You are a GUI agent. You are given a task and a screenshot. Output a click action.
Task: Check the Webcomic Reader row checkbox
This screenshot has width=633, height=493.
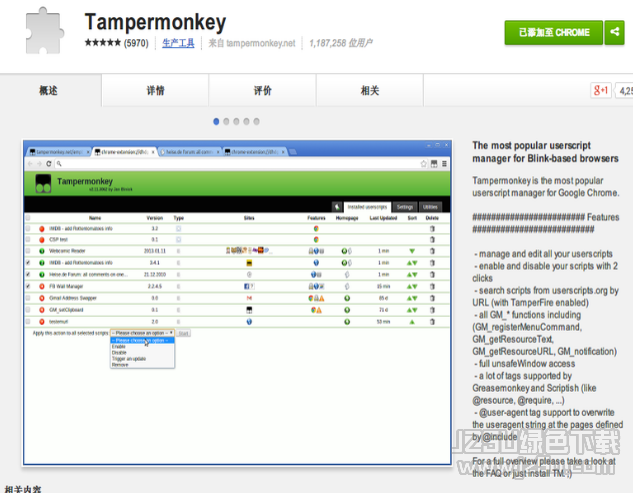(28, 251)
